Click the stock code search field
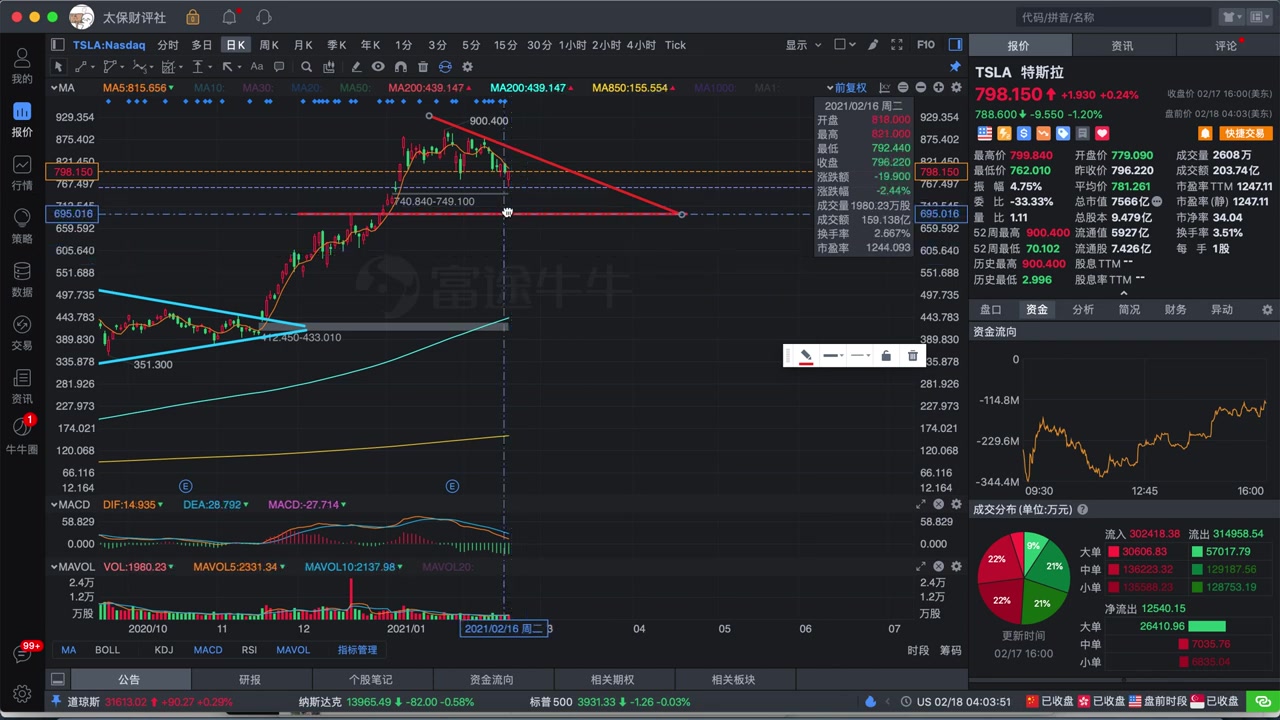This screenshot has height=720, width=1280. (x=1114, y=17)
